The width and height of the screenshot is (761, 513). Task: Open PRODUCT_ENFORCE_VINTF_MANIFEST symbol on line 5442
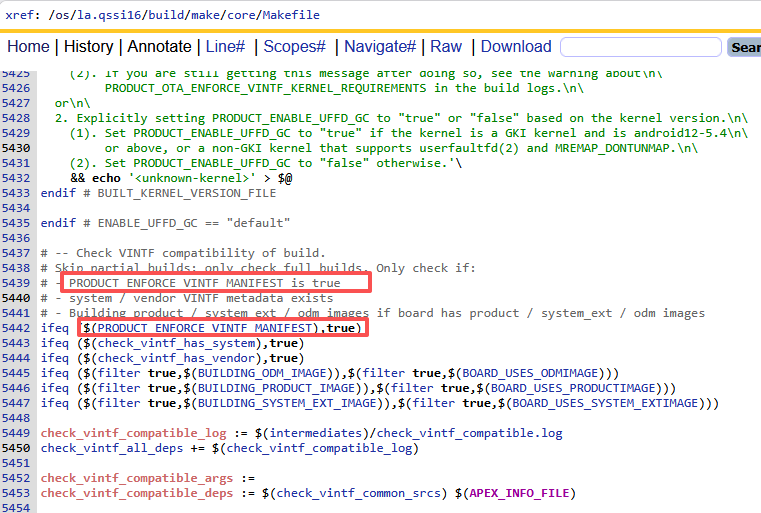[x=204, y=329]
